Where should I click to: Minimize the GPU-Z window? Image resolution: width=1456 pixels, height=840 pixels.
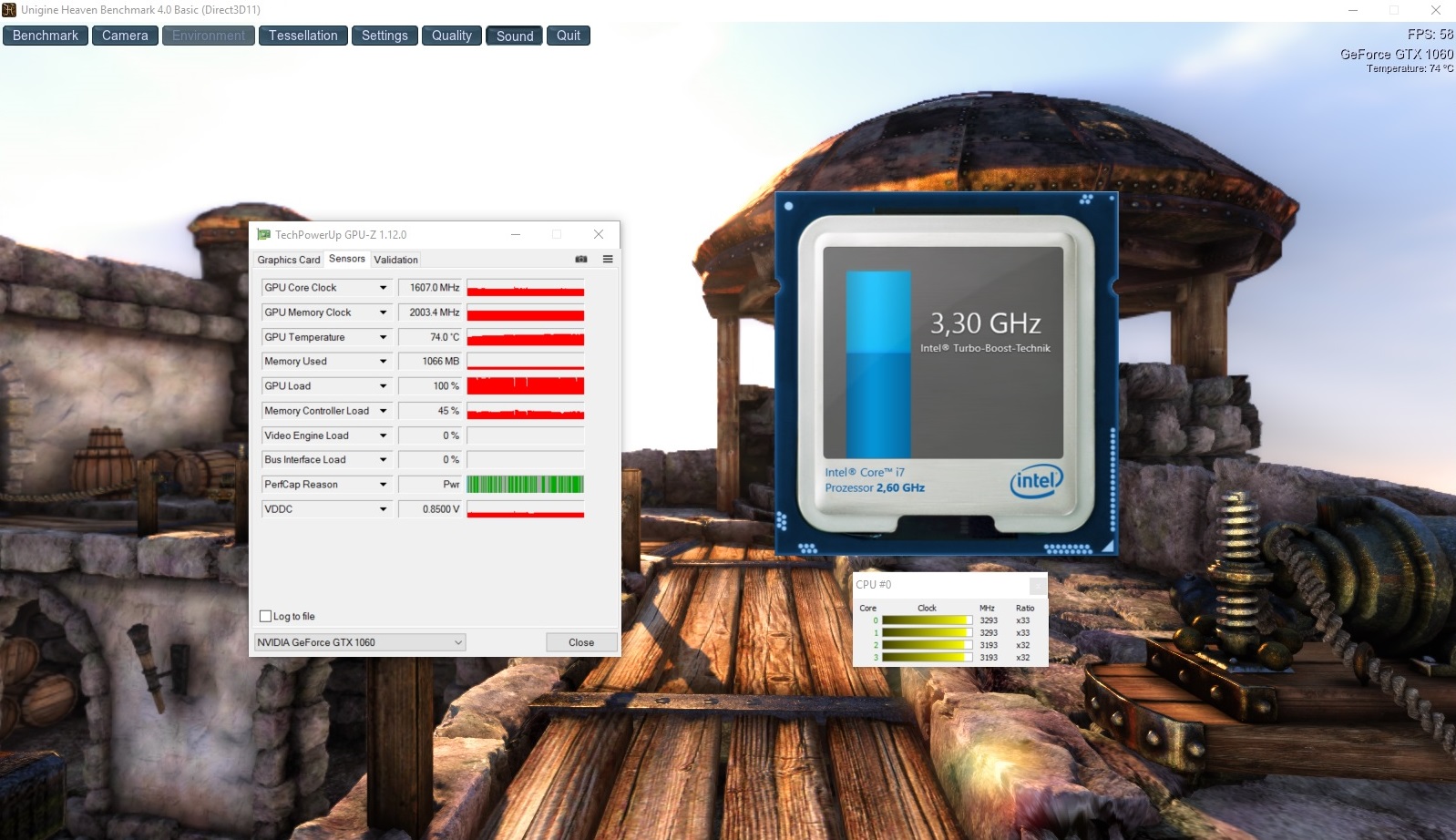click(516, 234)
